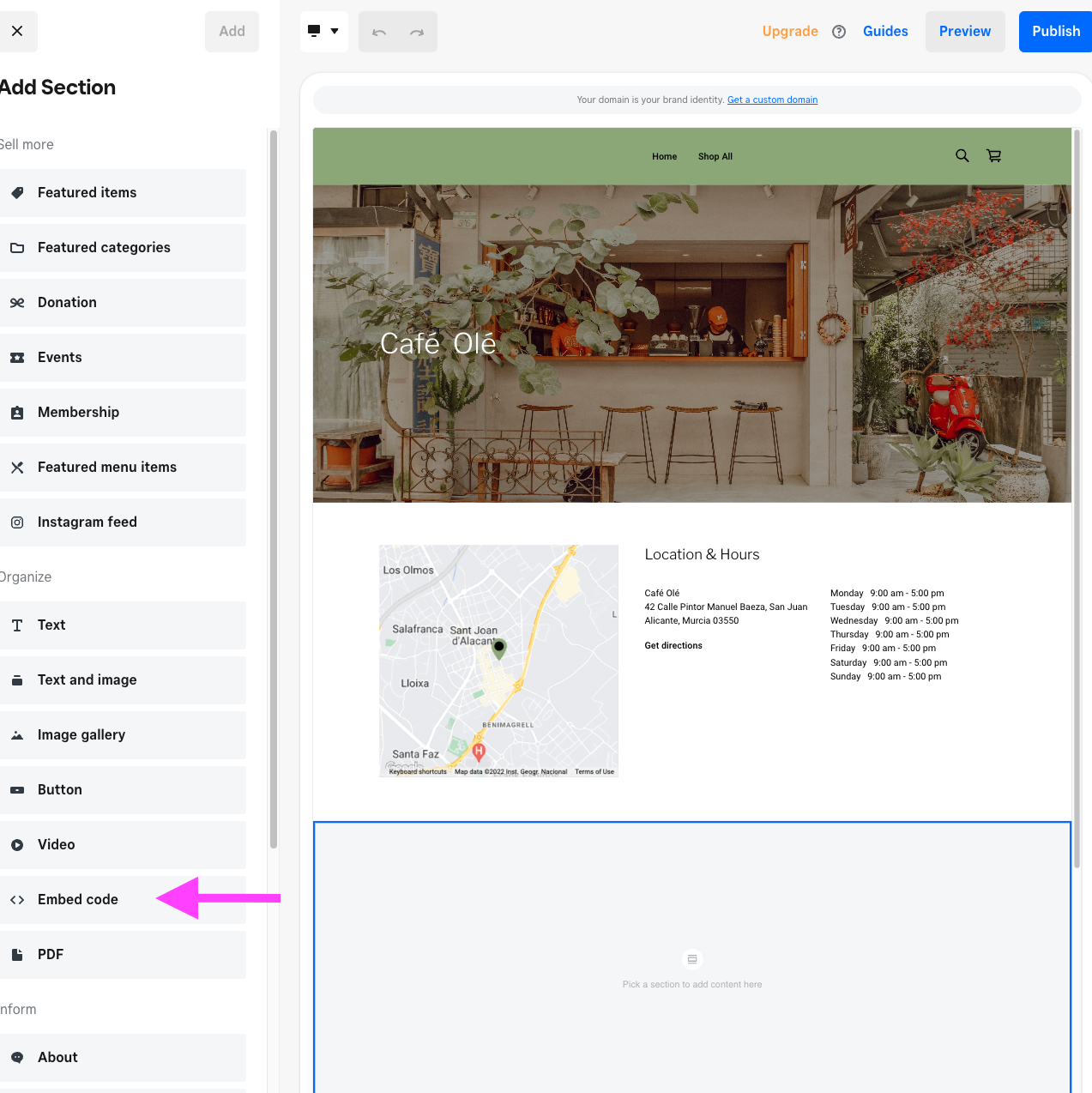Click the help question mark icon
This screenshot has height=1093, width=1092.
(x=839, y=32)
